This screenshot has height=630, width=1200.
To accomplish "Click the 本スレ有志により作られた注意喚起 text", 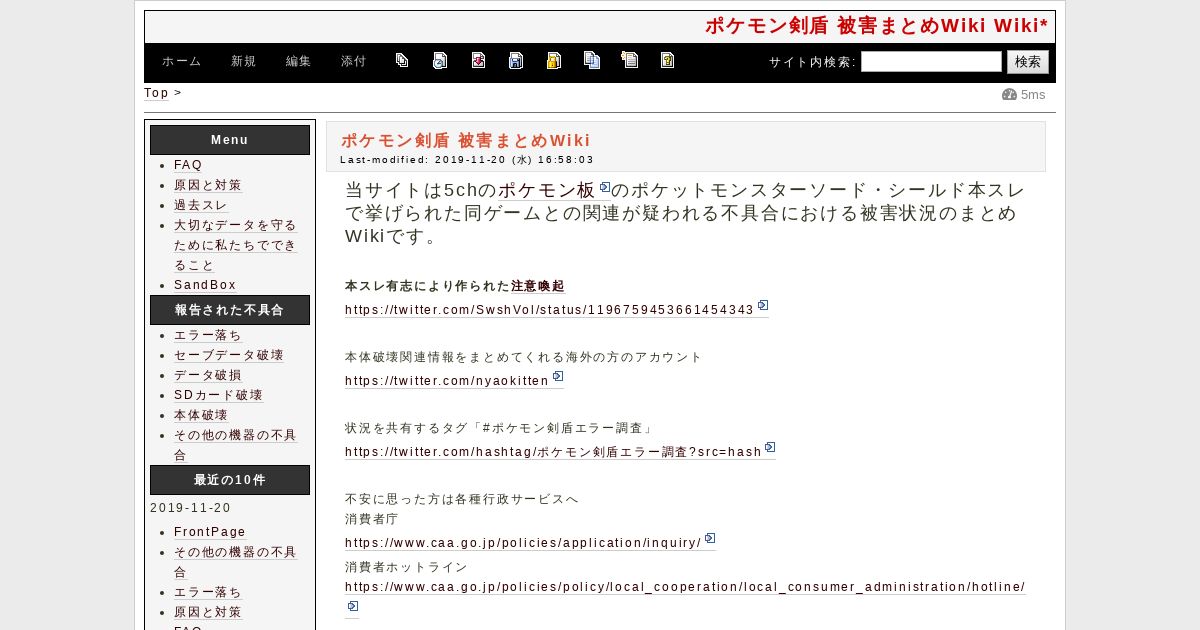I will pyautogui.click(x=455, y=286).
